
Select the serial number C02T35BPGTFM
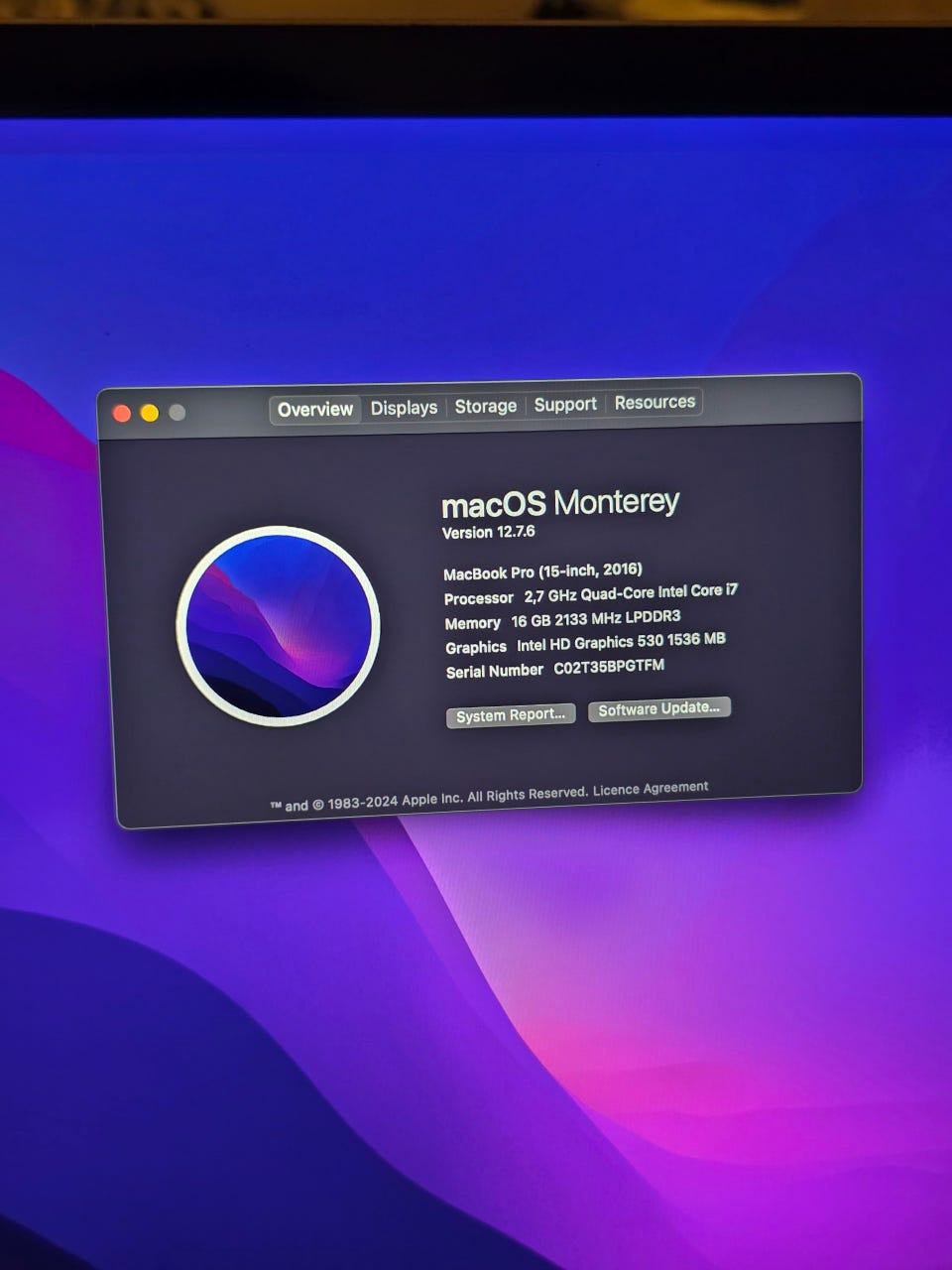point(609,667)
